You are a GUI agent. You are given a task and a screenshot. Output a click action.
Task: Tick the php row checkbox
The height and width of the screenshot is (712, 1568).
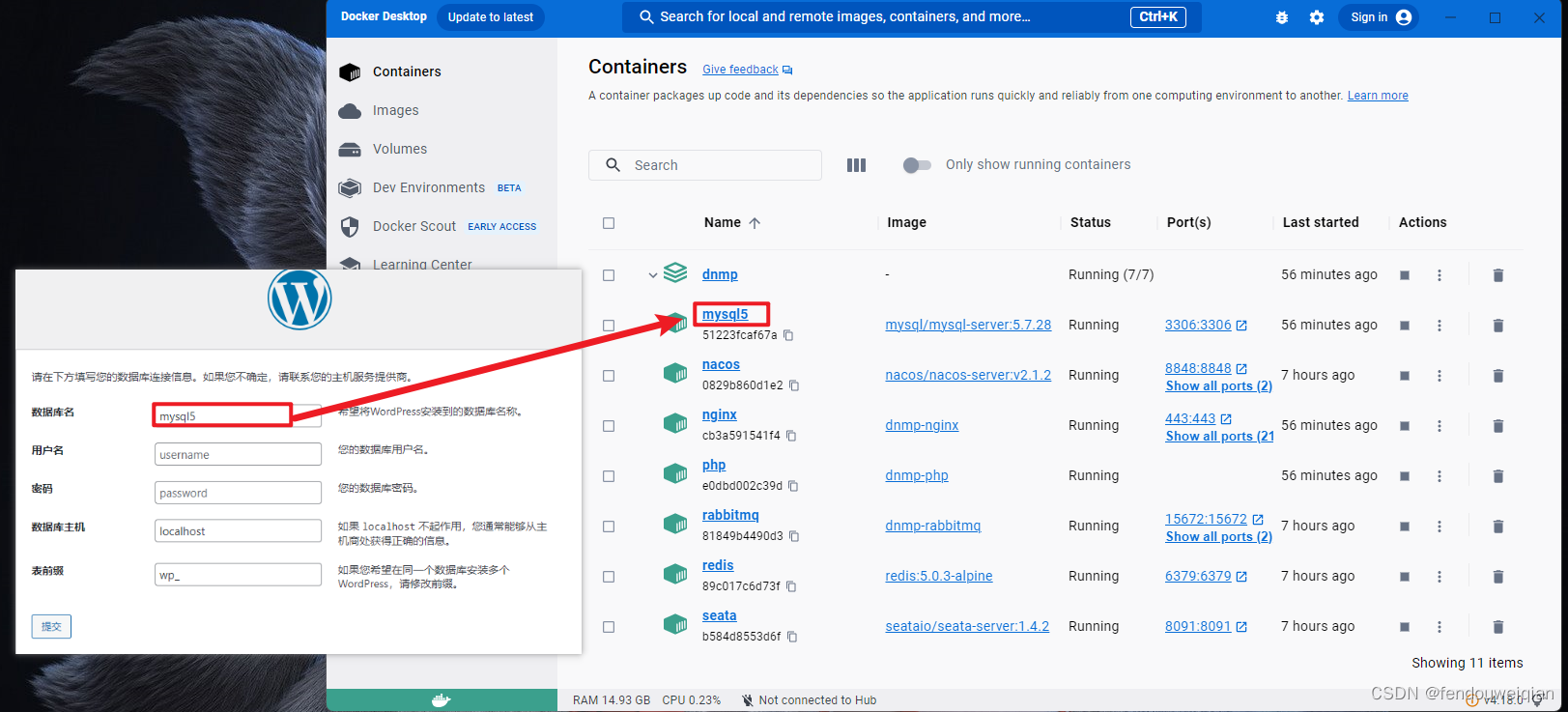(x=609, y=476)
